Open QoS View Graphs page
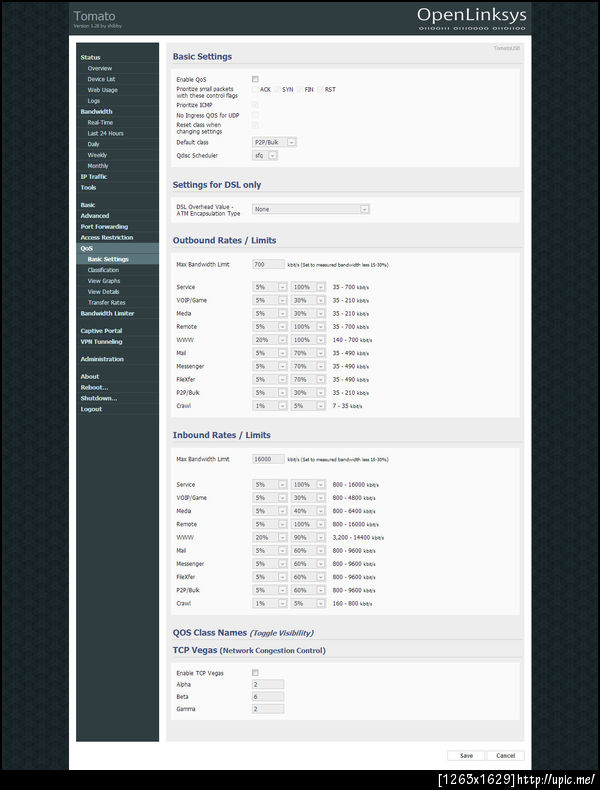 pyautogui.click(x=104, y=281)
